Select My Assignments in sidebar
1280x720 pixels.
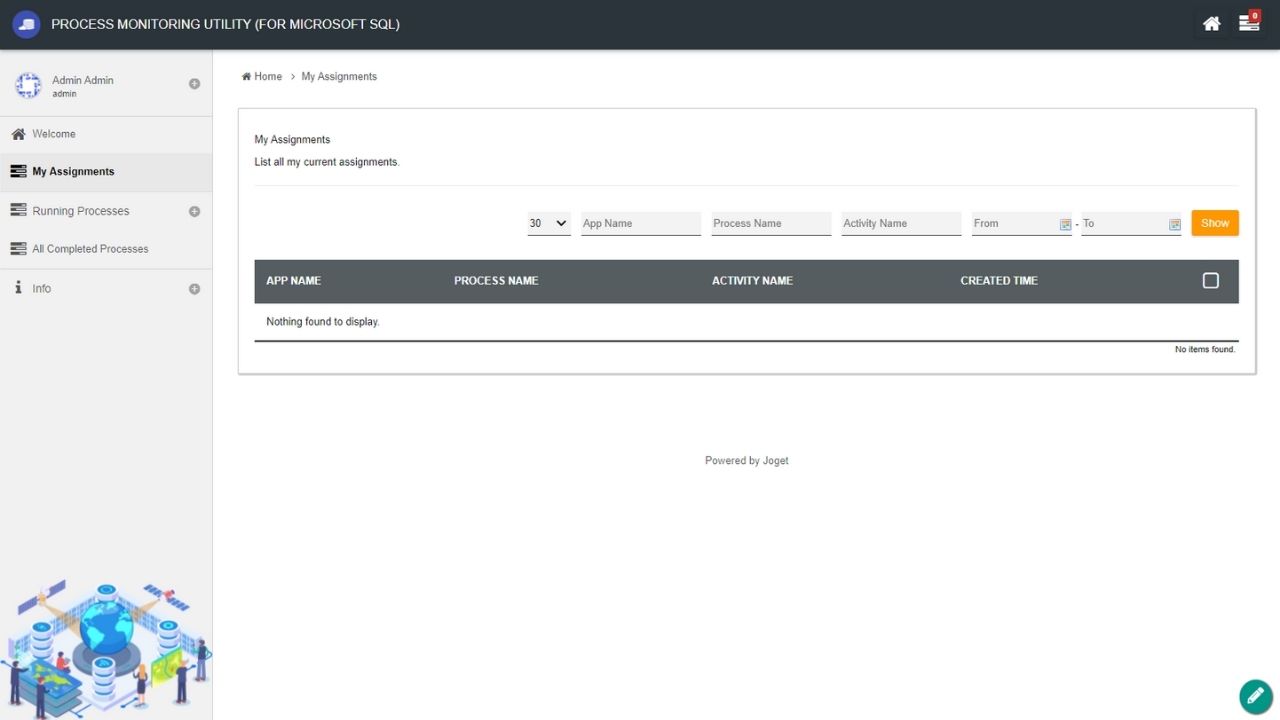pos(73,172)
